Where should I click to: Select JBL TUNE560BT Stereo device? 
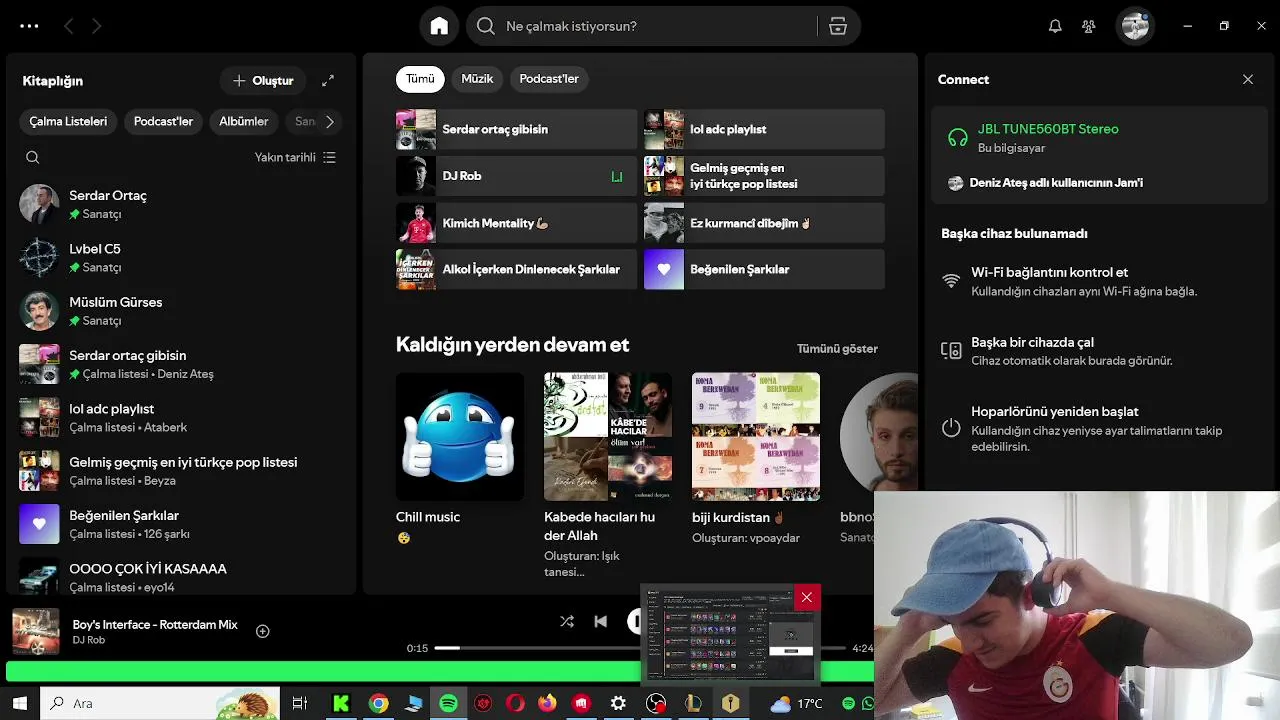pos(1098,138)
